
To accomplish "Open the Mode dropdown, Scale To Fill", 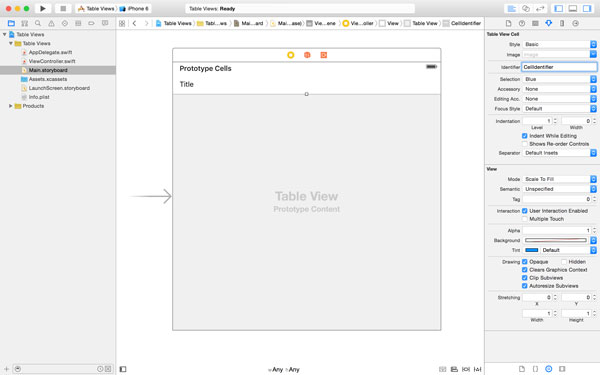I will (559, 179).
